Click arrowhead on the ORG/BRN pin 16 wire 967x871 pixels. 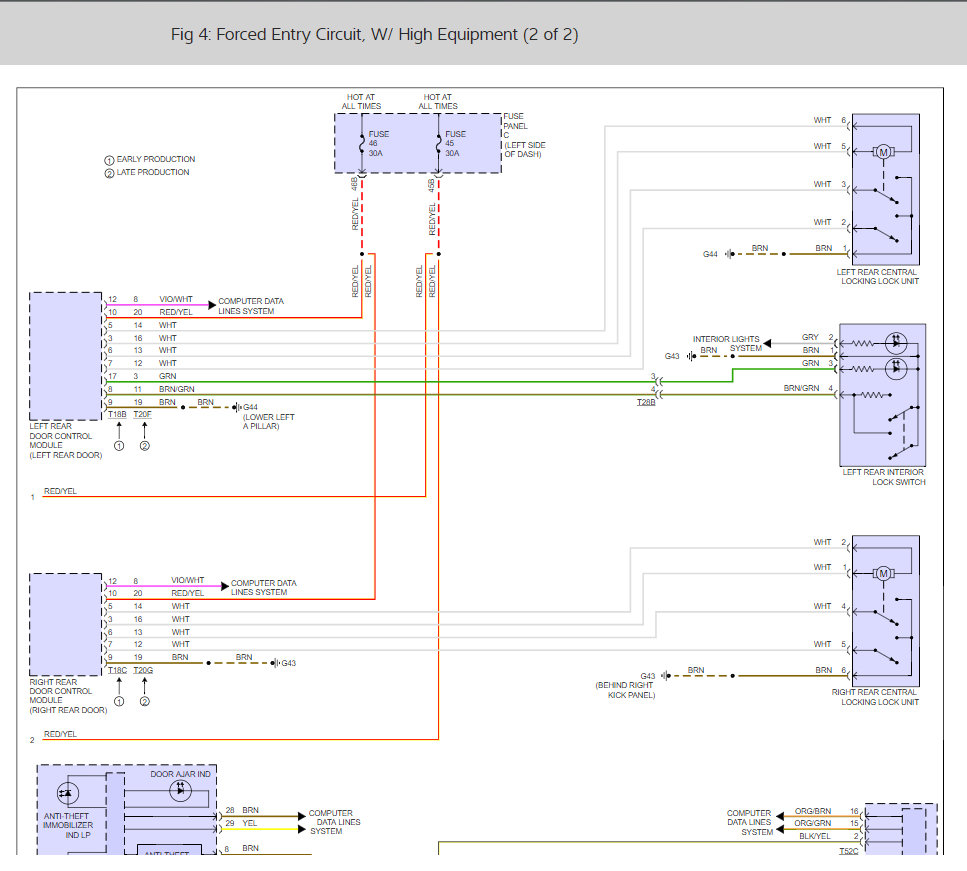[780, 817]
